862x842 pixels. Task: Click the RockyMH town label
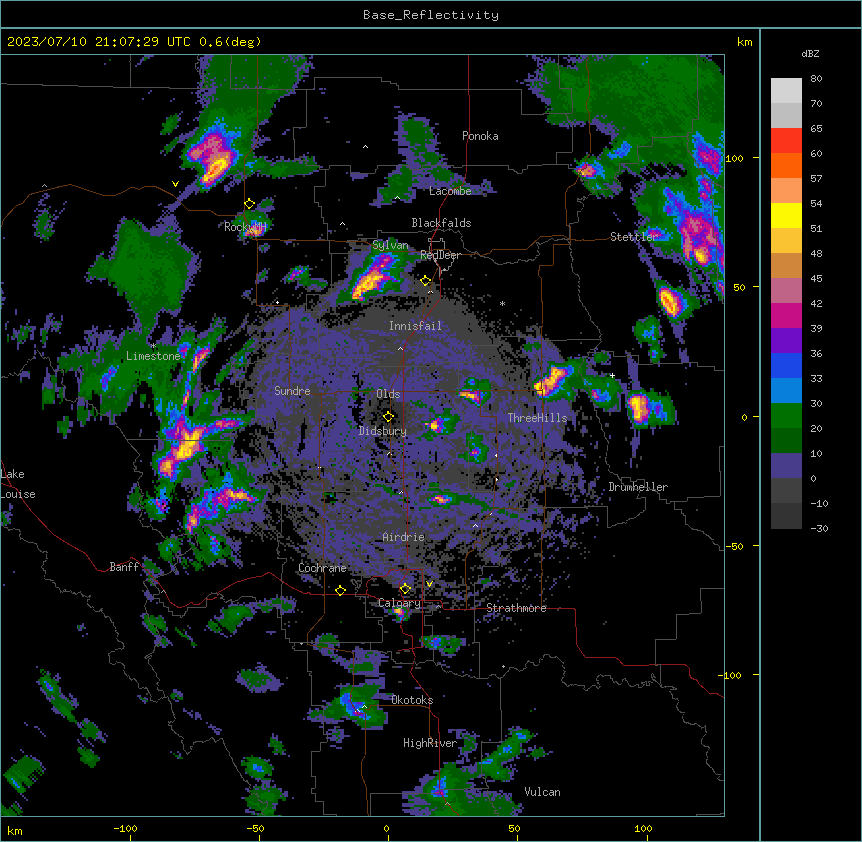click(245, 227)
